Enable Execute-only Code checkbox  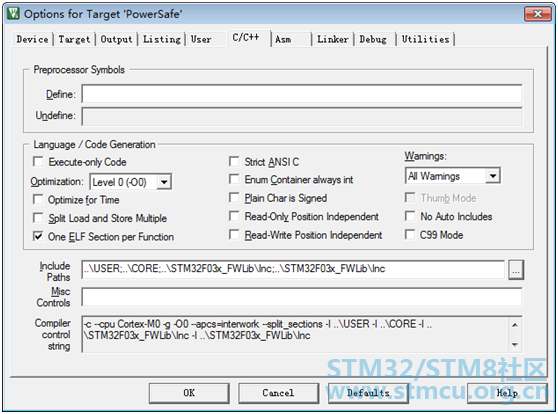tap(38, 162)
